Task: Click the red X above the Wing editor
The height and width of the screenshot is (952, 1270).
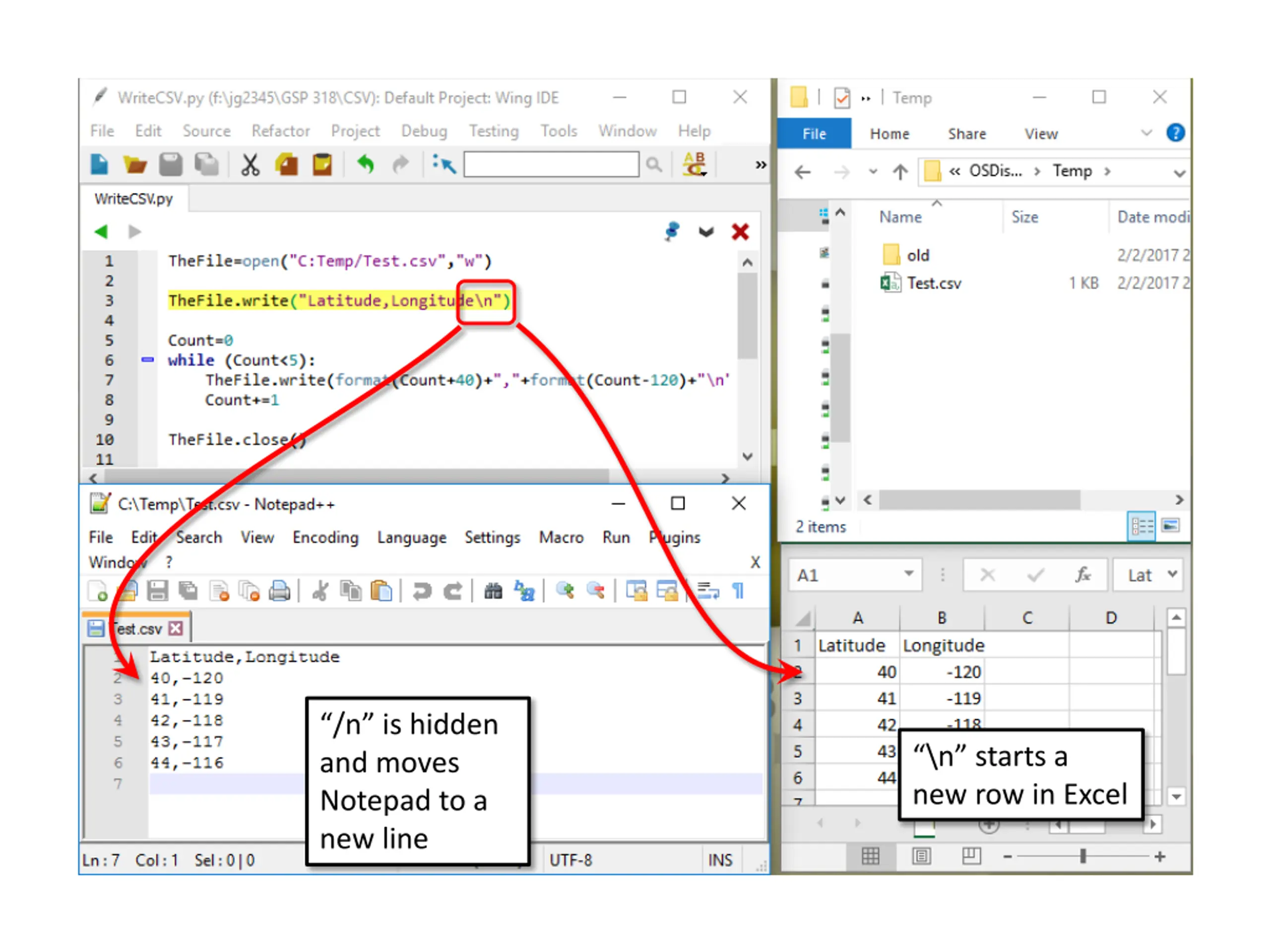Action: pos(740,232)
